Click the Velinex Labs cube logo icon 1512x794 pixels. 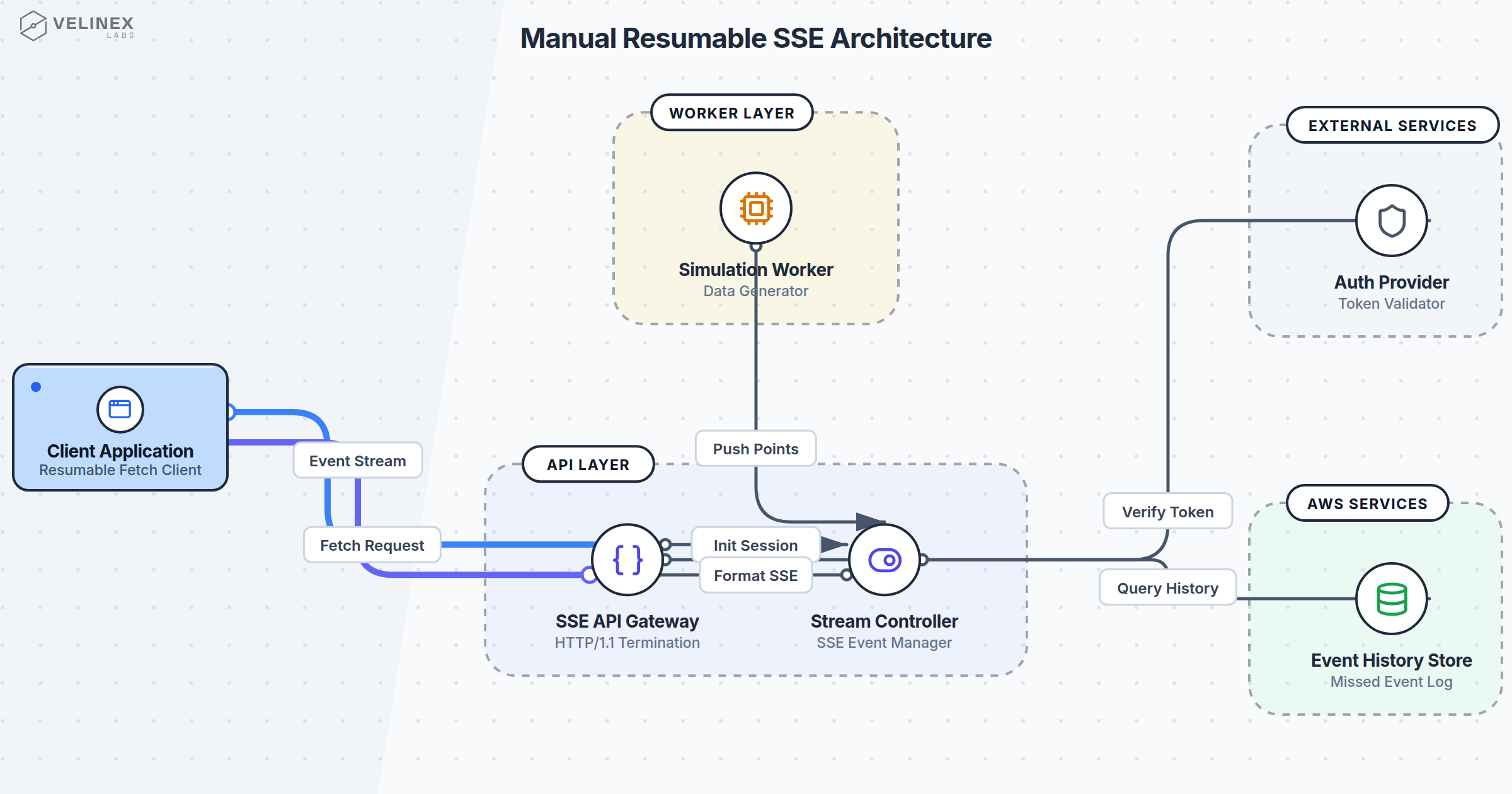tap(33, 26)
